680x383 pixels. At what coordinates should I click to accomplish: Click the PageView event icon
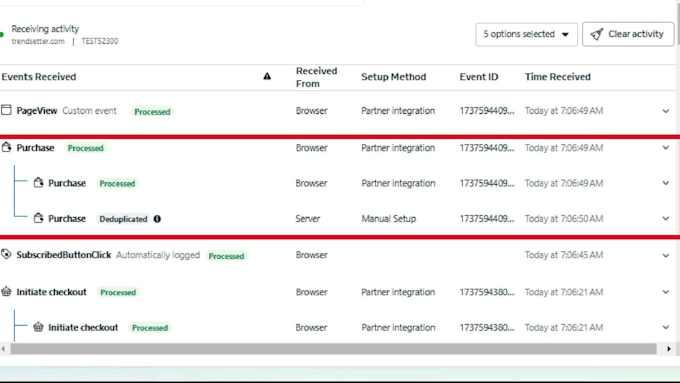(6, 110)
